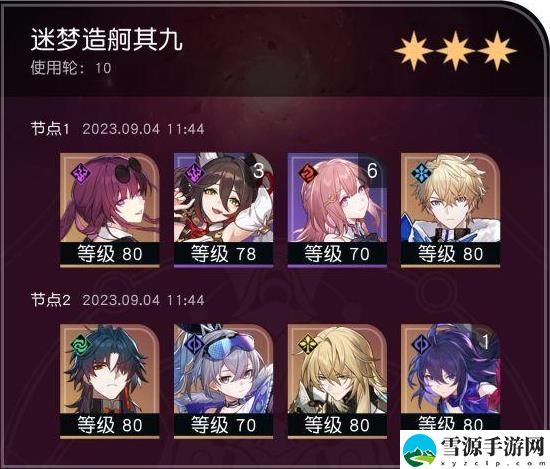Select first node's level 70 pink-haired portrait
Viewport: 550px width, 469px height.
pyautogui.click(x=337, y=210)
